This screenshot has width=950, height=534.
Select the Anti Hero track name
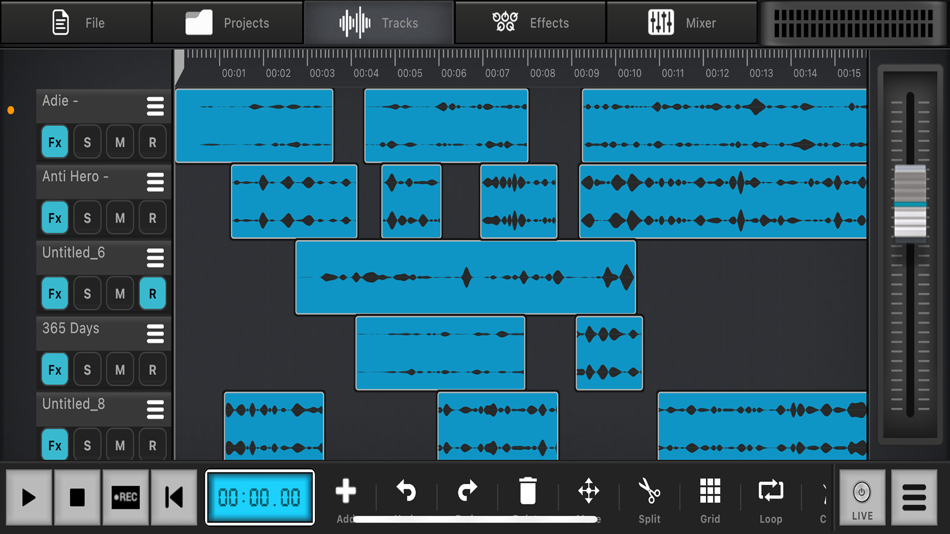click(x=75, y=176)
